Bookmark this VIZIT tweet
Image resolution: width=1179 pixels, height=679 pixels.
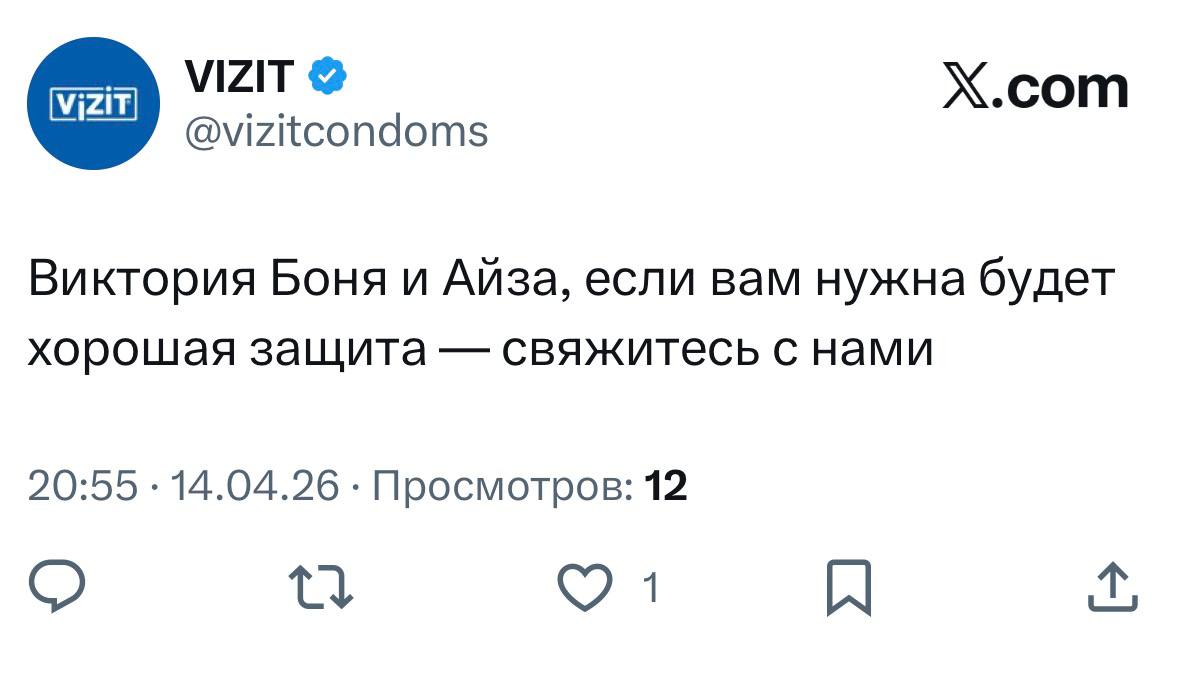[x=850, y=587]
